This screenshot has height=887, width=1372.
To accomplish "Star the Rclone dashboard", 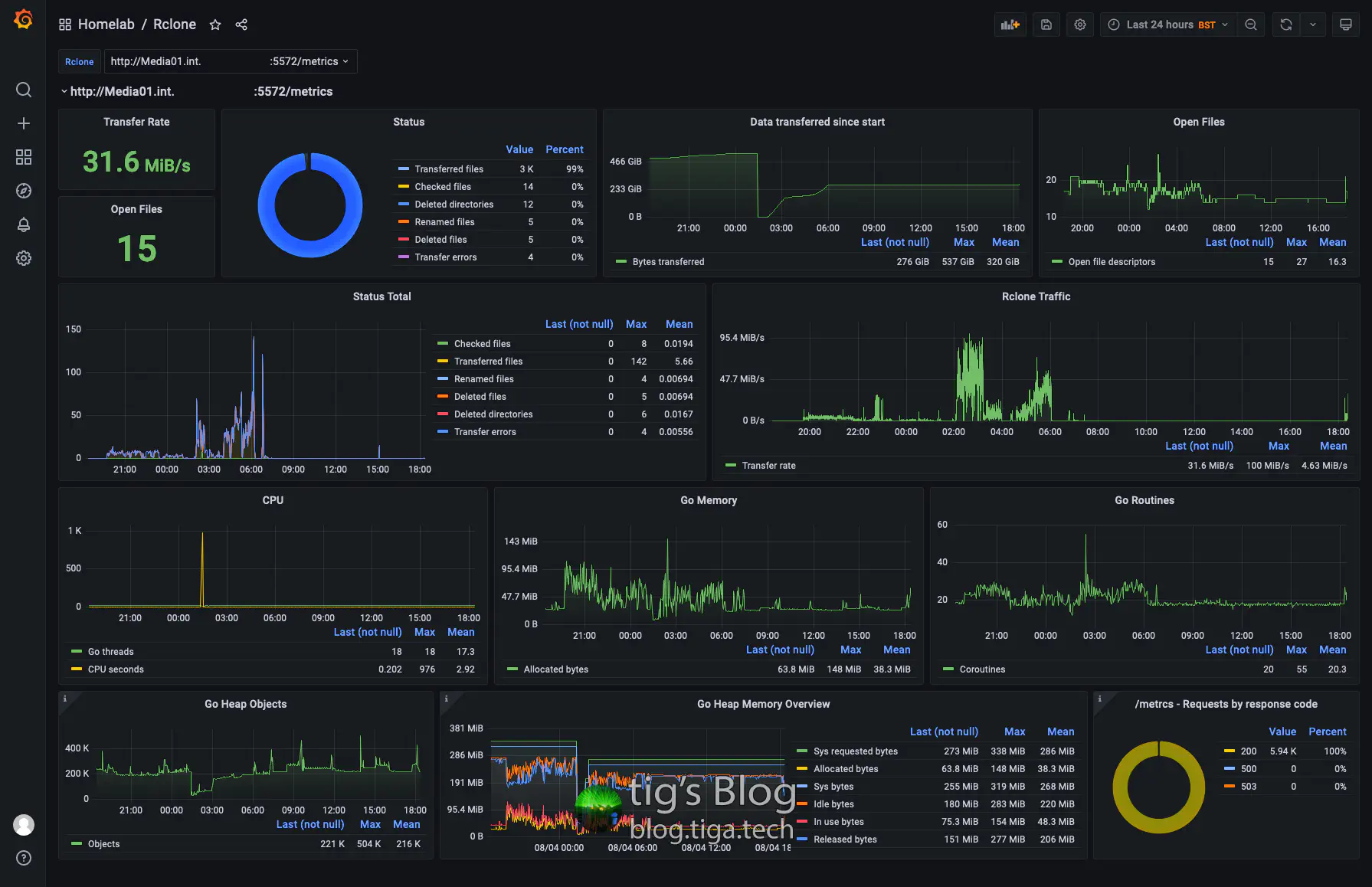I will [215, 25].
